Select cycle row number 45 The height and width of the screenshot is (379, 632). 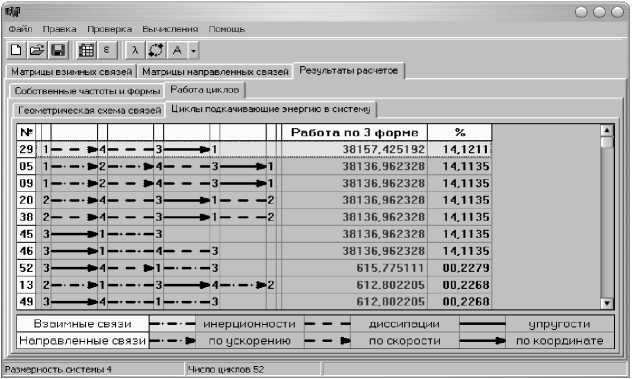[254, 234]
